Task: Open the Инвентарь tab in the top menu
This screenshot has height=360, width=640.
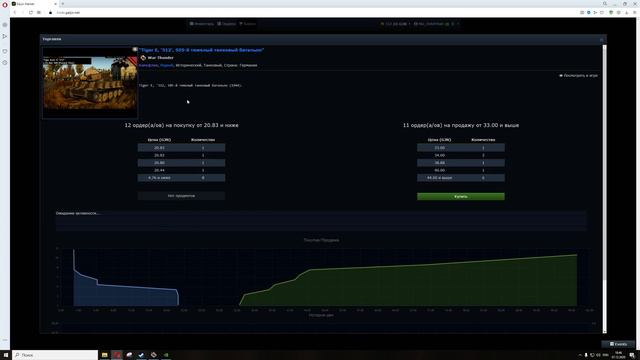Action: click(202, 24)
